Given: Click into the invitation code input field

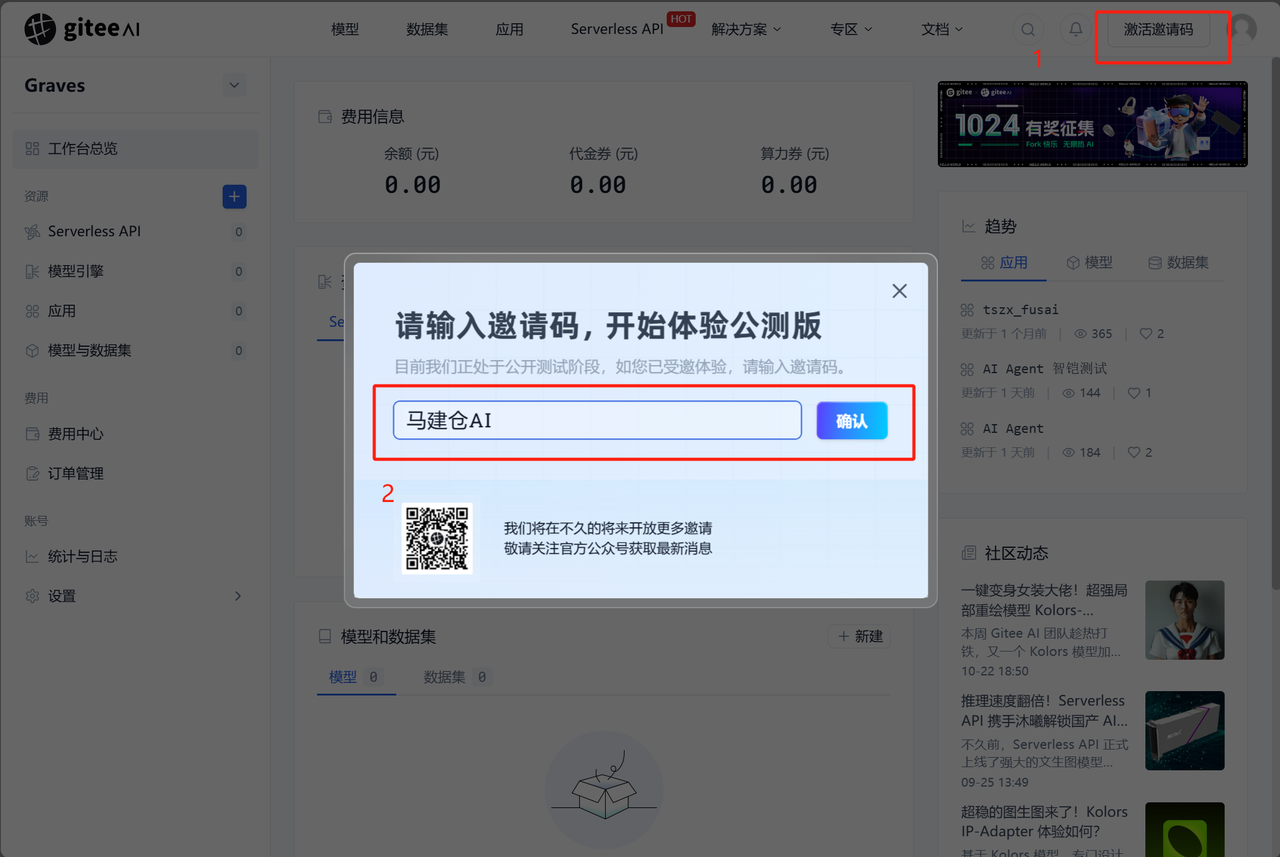Looking at the screenshot, I should tap(597, 420).
